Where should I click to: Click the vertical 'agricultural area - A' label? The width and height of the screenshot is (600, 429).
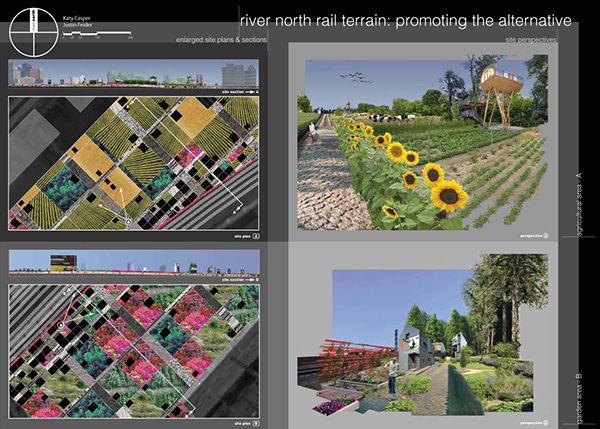579,204
